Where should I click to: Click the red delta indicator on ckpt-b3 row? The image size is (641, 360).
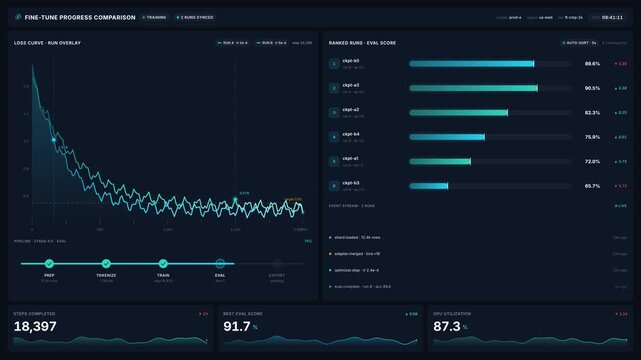coord(621,186)
